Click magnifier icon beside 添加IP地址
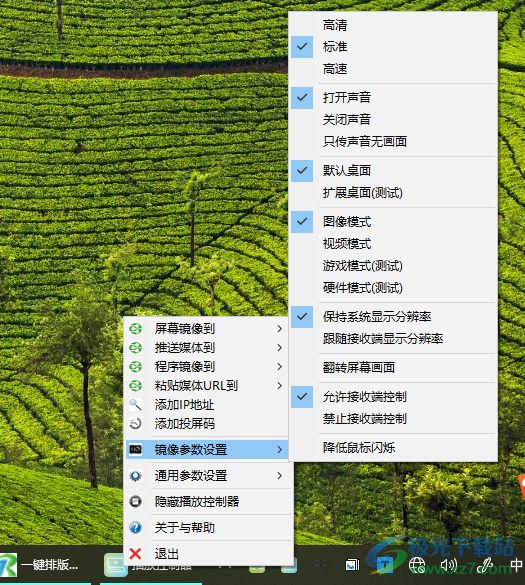The image size is (525, 585). 135,404
